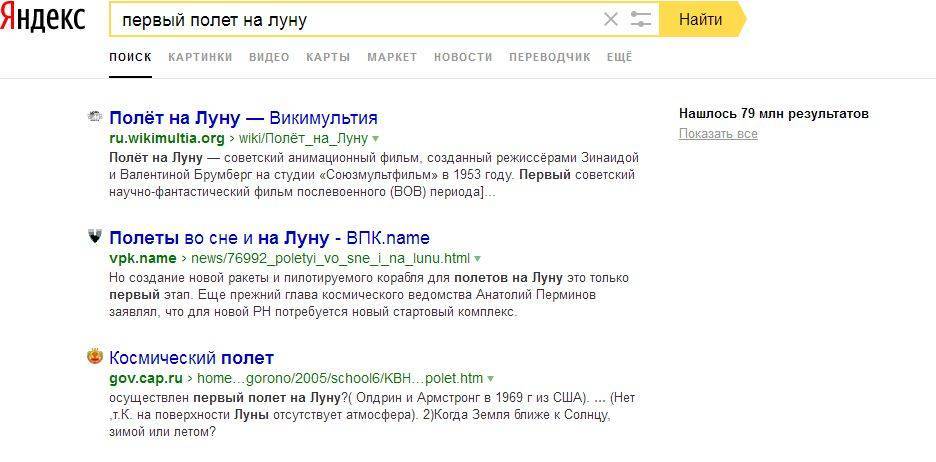The height and width of the screenshot is (462, 936).
Task: Click the Wikimultia result favicon
Action: click(x=95, y=117)
